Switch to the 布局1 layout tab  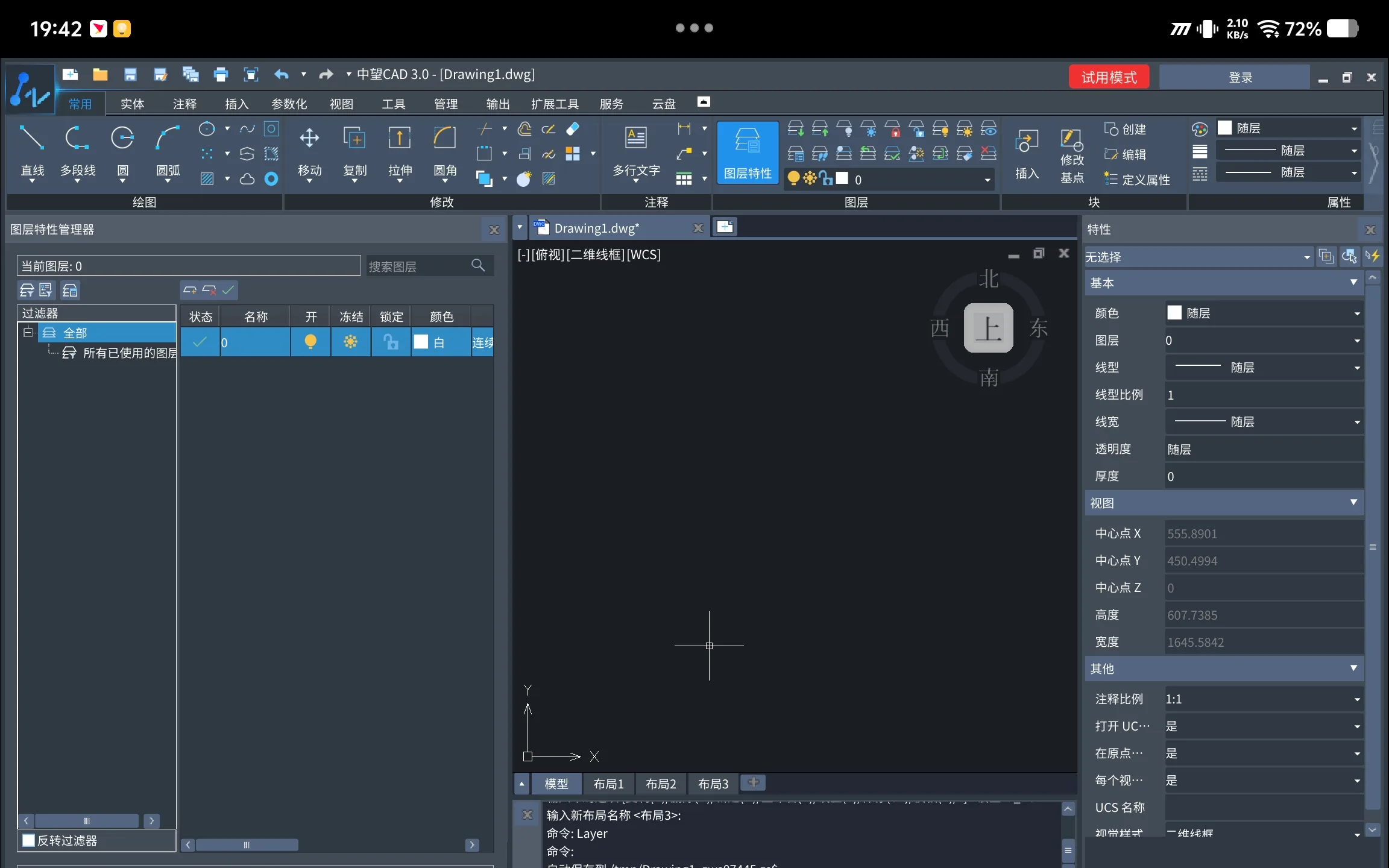pyautogui.click(x=608, y=784)
